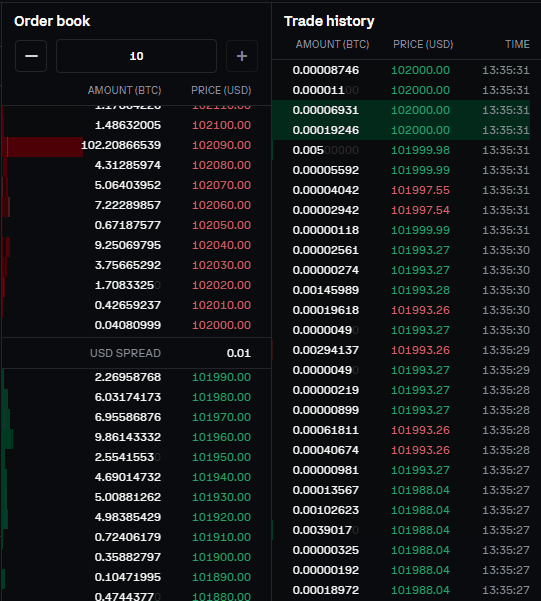Click the aggregation value field showing 10

(136, 56)
